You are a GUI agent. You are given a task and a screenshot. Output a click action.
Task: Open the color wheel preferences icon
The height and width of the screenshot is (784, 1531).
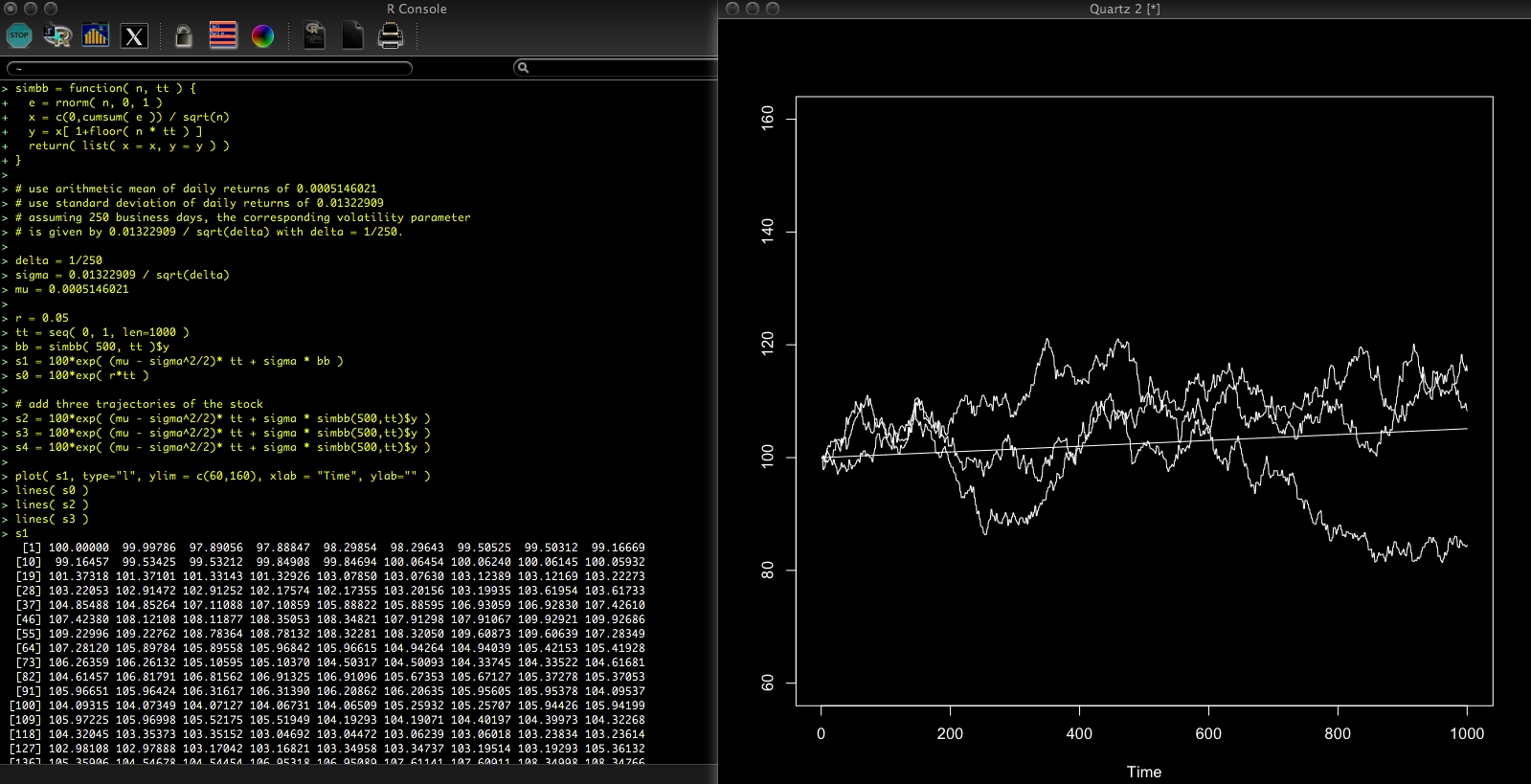[x=262, y=36]
